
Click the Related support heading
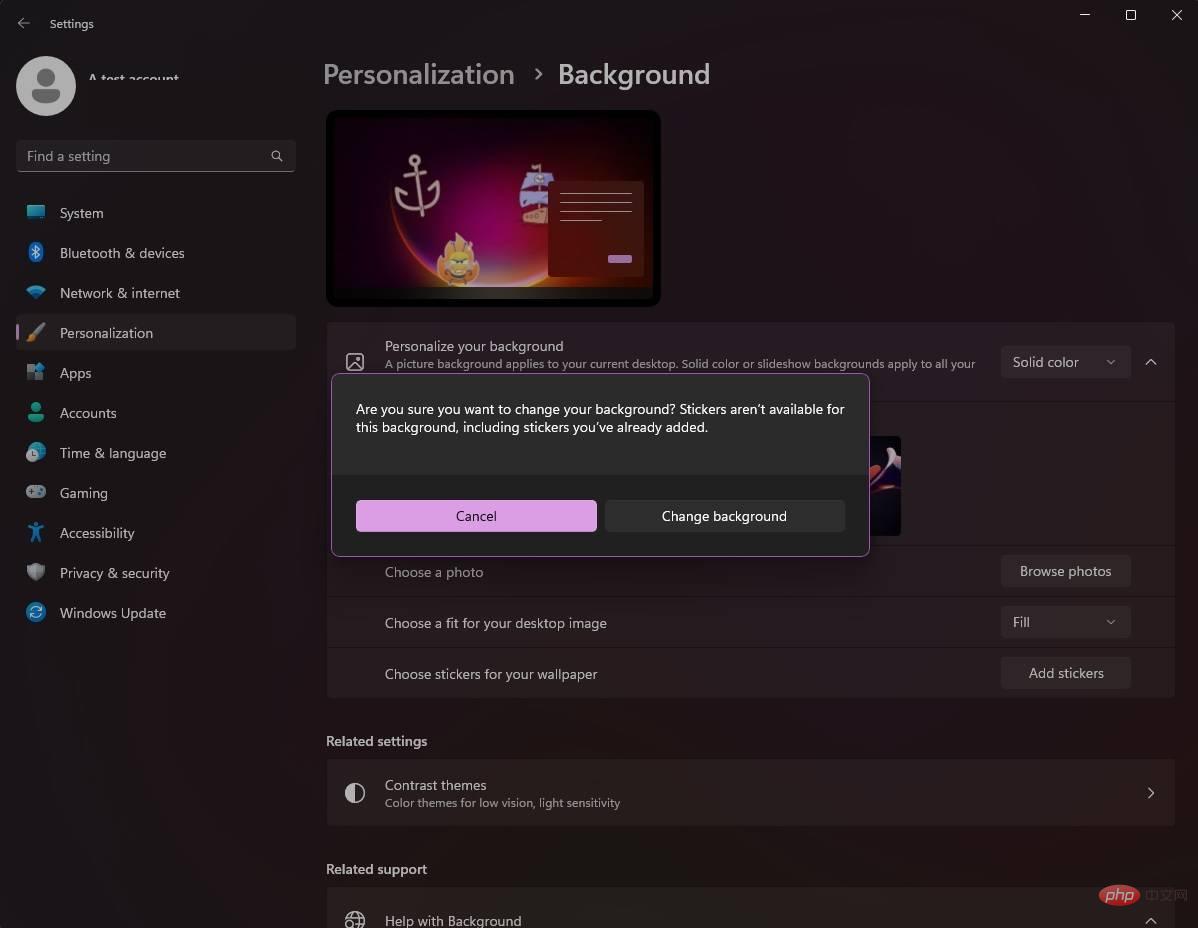377,869
